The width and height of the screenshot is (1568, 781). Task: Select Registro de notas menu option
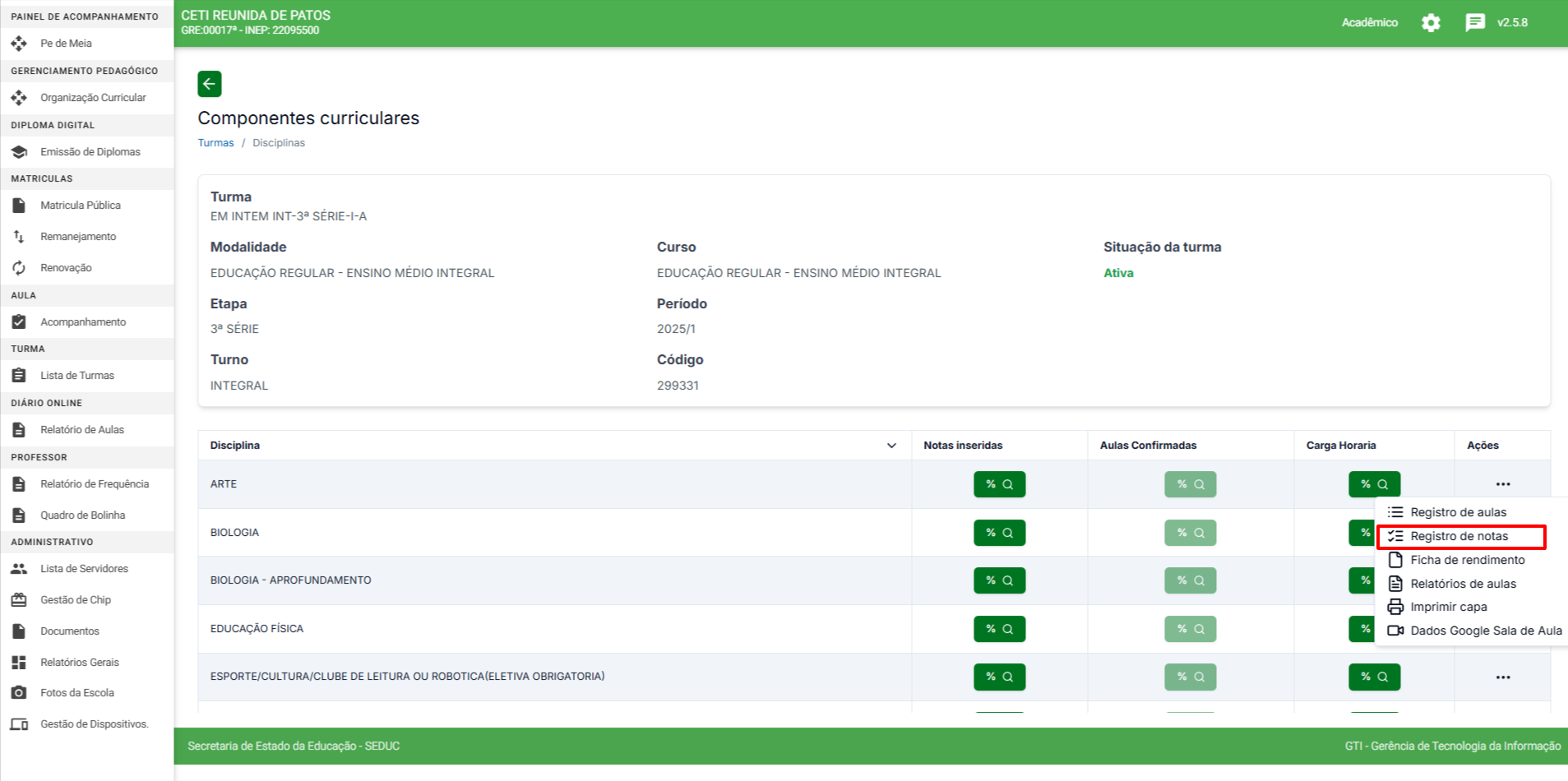pyautogui.click(x=1459, y=536)
